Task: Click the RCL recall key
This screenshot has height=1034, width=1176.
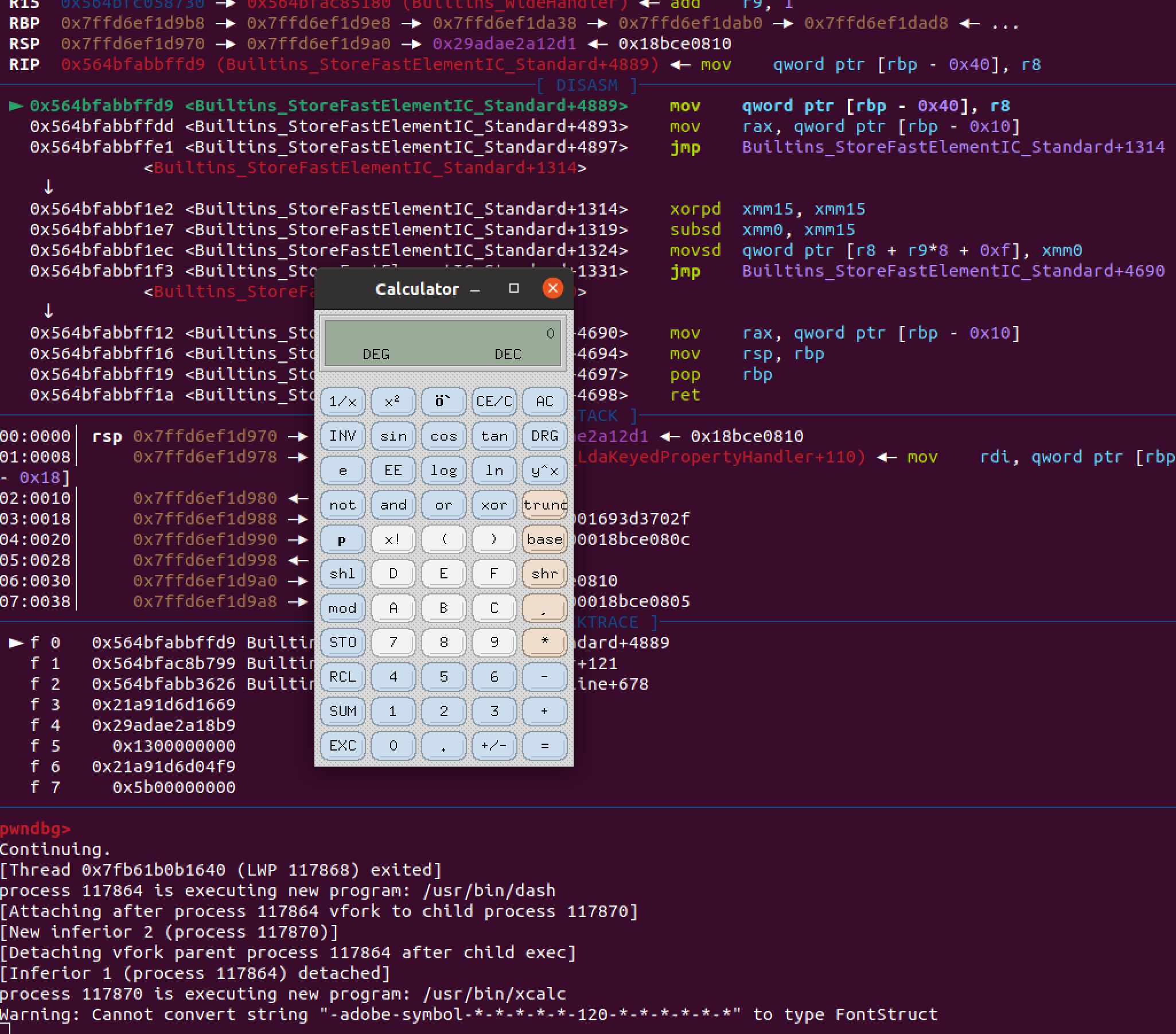Action: pos(342,677)
